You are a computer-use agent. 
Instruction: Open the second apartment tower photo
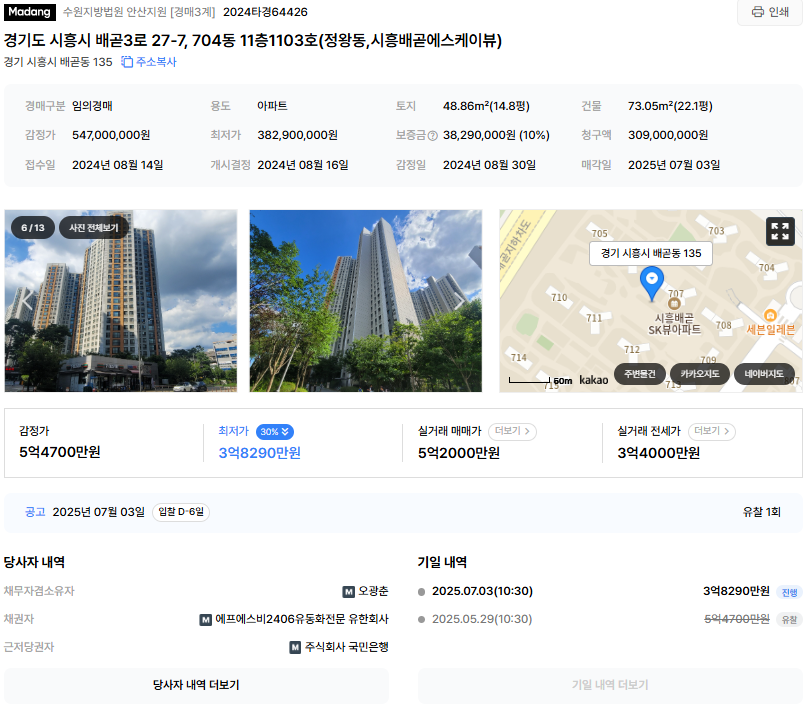[366, 301]
